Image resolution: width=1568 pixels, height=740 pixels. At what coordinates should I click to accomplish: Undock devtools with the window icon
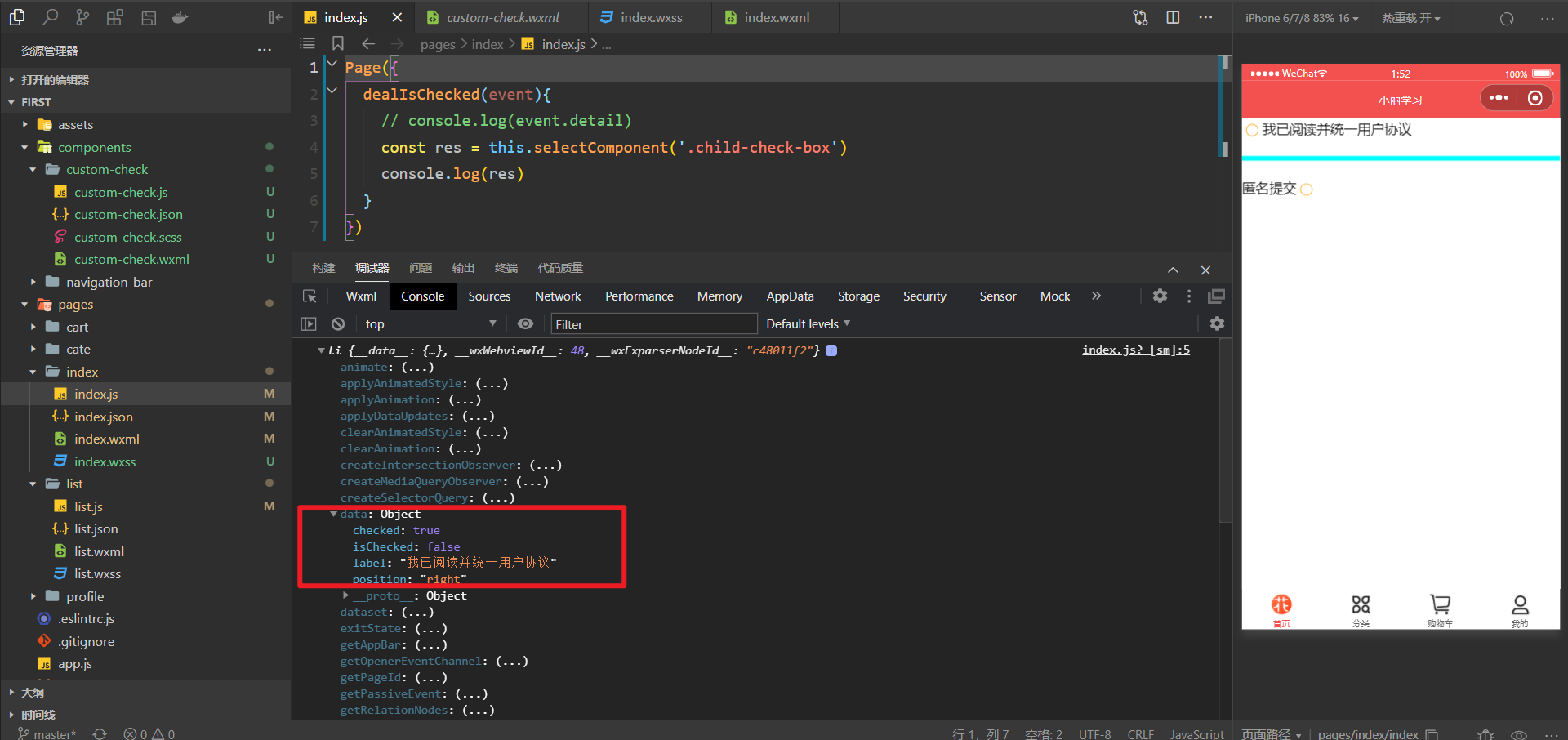tap(1217, 296)
